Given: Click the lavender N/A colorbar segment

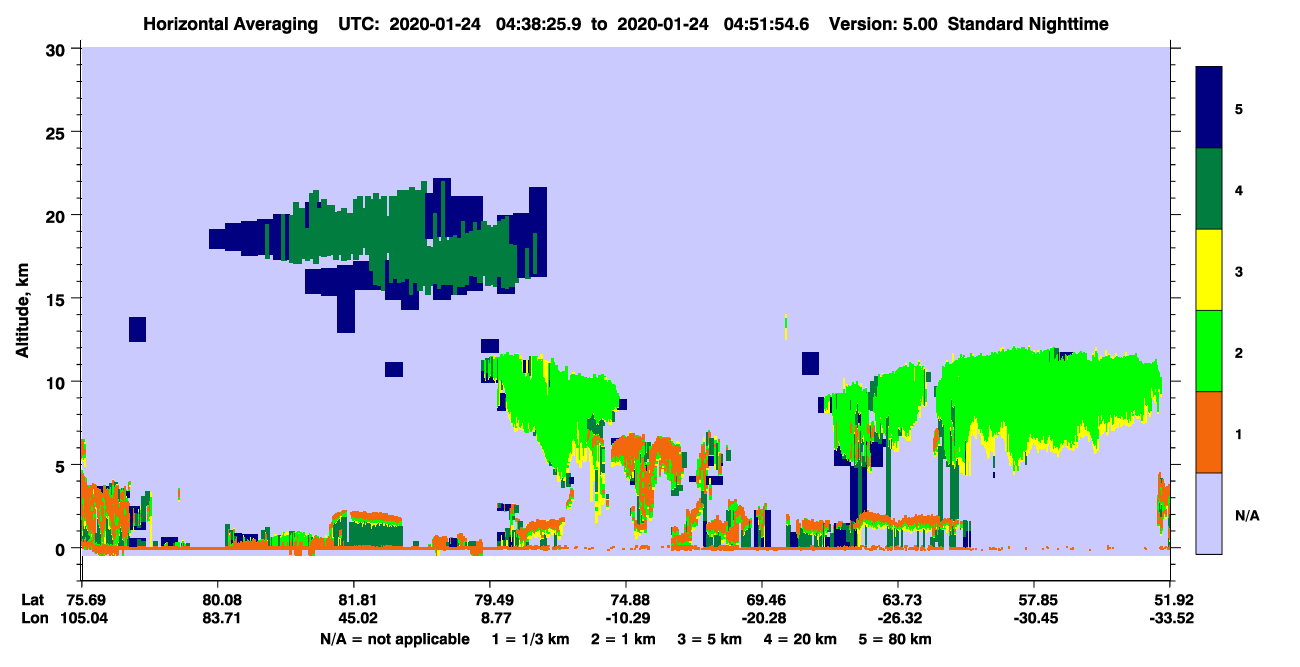Looking at the screenshot, I should (1209, 513).
